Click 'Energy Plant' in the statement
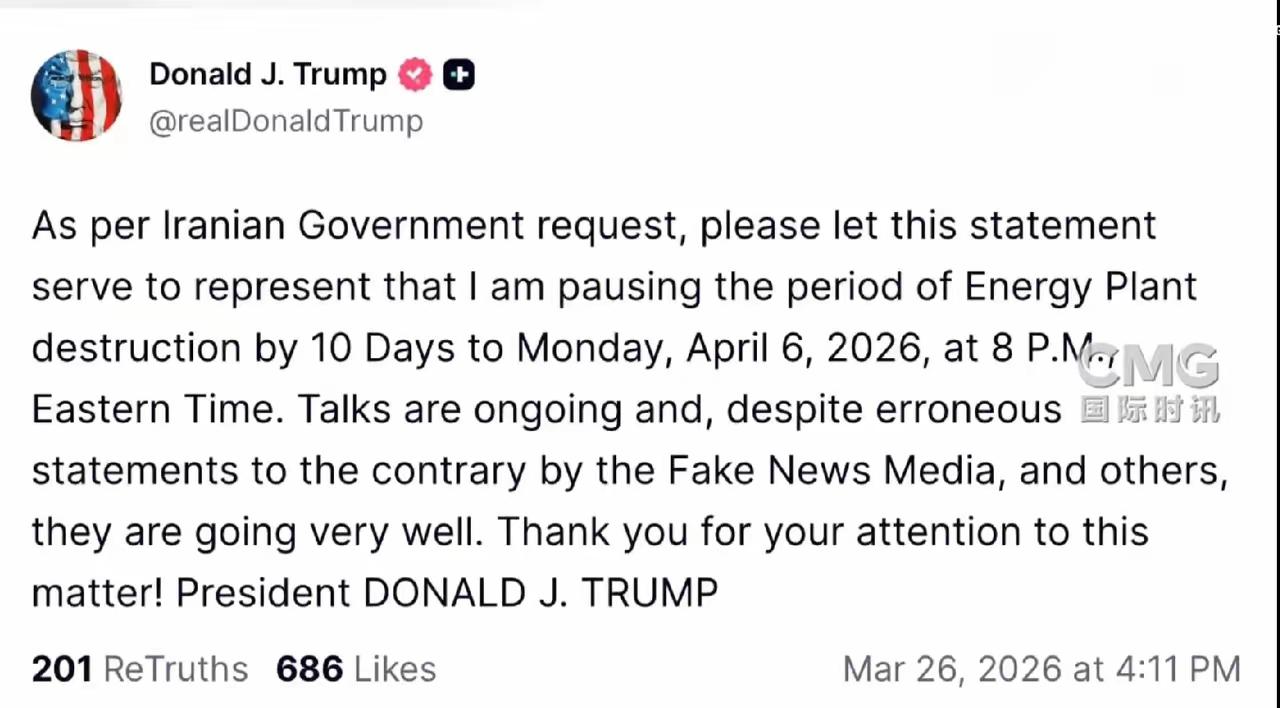This screenshot has width=1280, height=708. (x=1080, y=287)
